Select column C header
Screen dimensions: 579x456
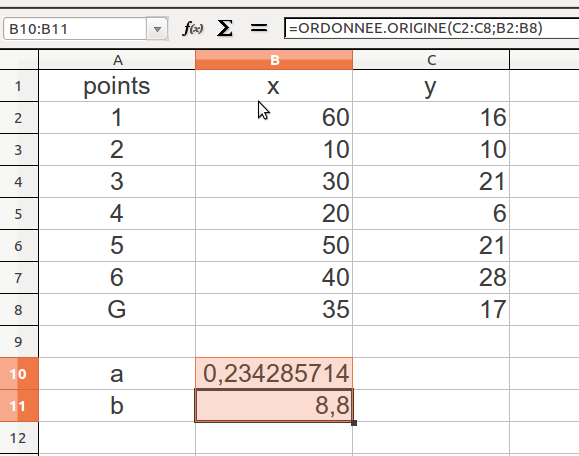click(431, 60)
